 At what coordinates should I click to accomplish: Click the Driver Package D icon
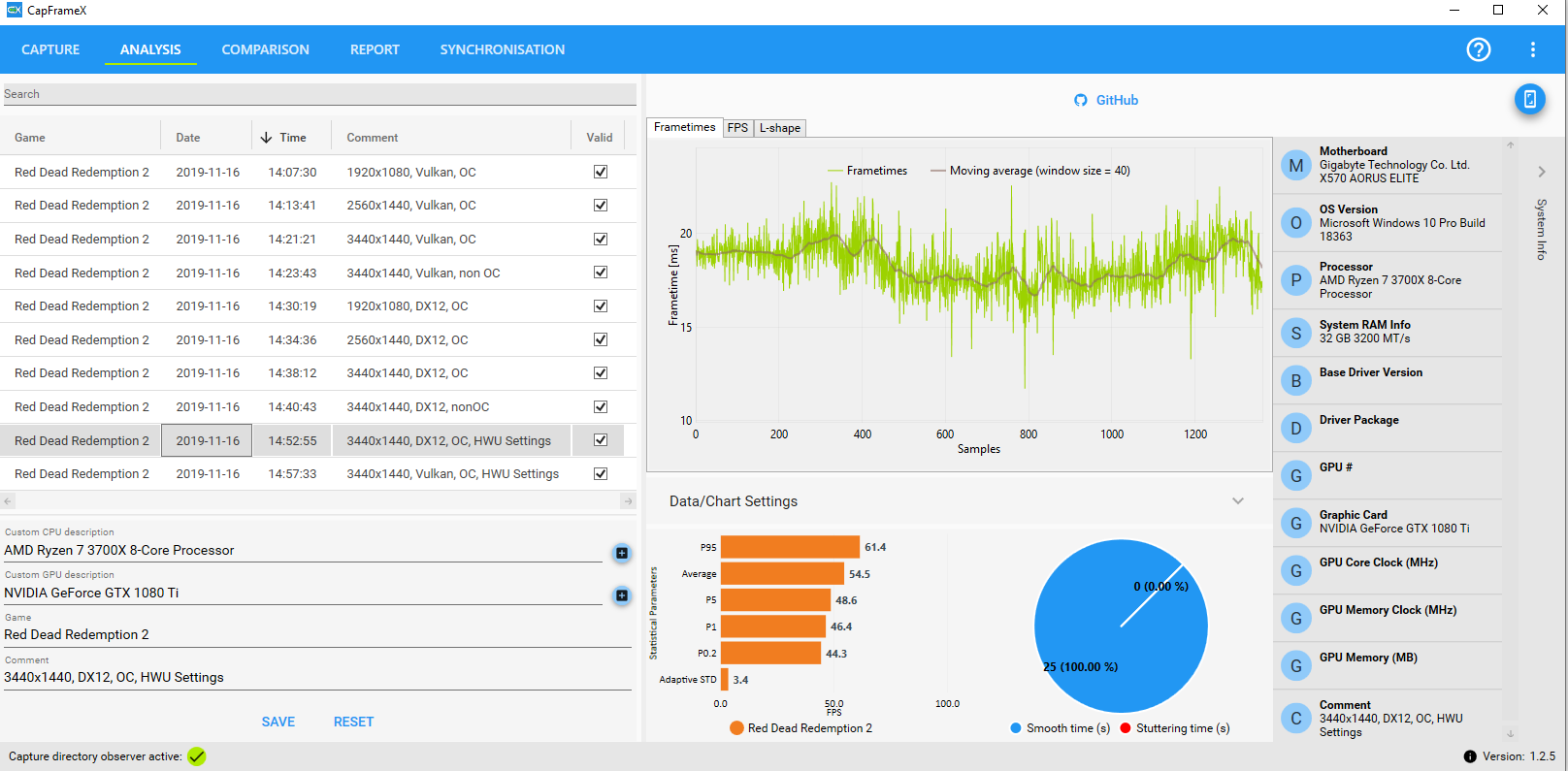1295,428
